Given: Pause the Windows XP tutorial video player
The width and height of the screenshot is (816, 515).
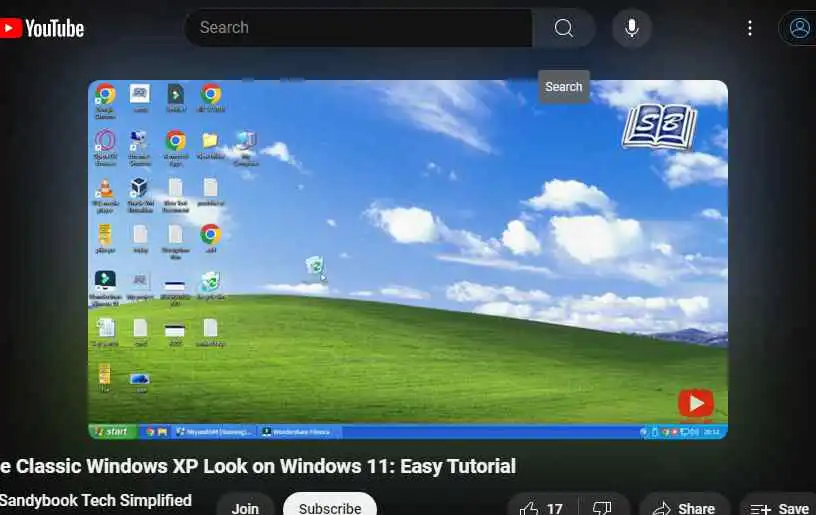Looking at the screenshot, I should (x=408, y=260).
